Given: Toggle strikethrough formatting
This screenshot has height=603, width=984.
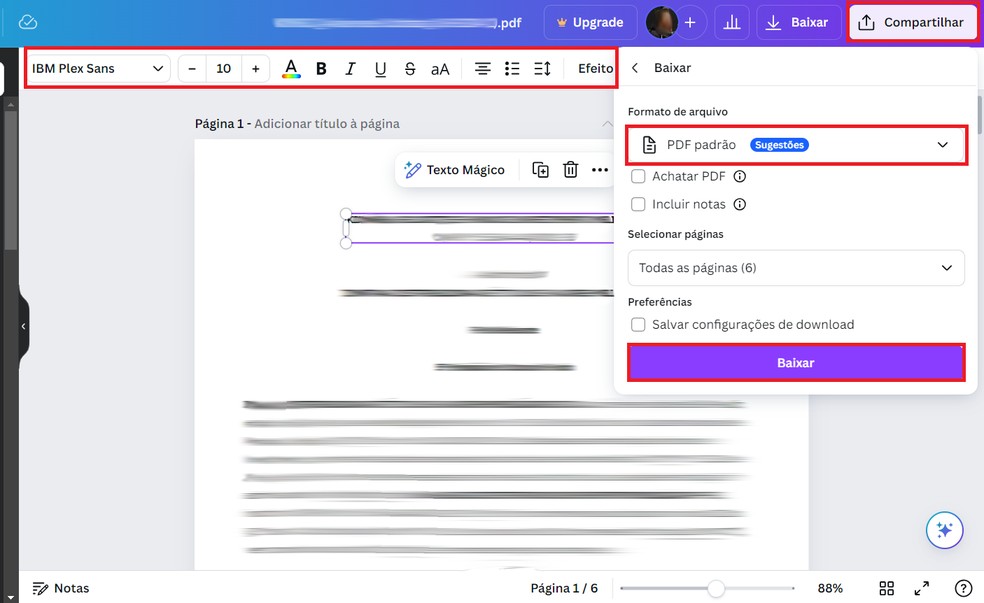Looking at the screenshot, I should 410,68.
